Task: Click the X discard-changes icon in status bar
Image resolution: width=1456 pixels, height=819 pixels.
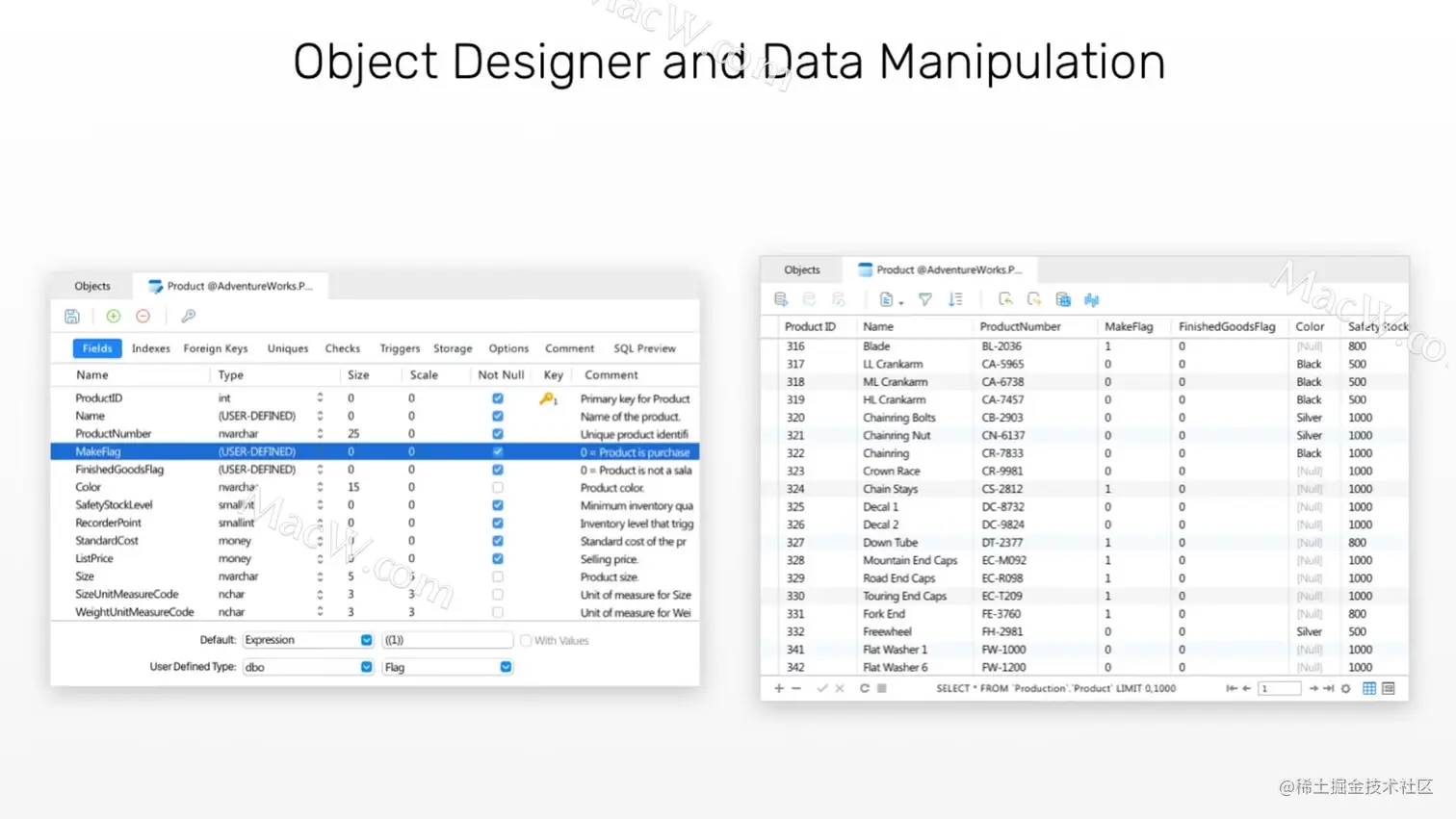Action: (x=840, y=688)
